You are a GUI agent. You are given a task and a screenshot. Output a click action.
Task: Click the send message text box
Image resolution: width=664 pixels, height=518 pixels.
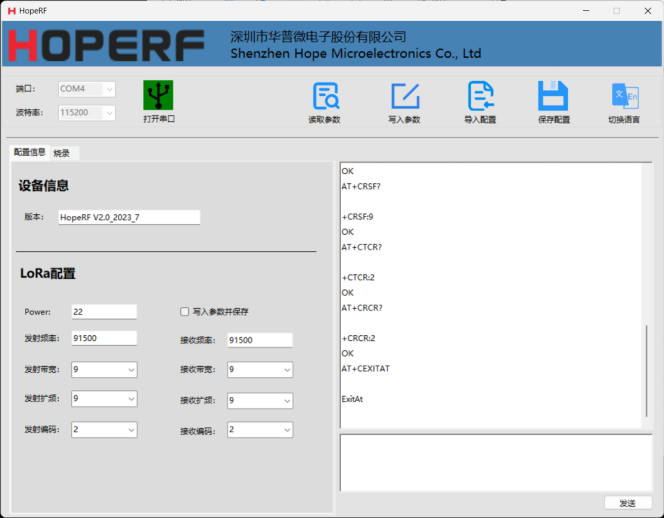[497, 463]
